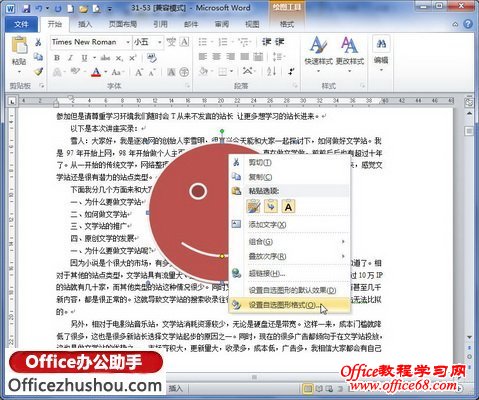Screen dimensions: 479x400
Task: Expand 组合(G) Group submenu
Action: click(x=289, y=242)
